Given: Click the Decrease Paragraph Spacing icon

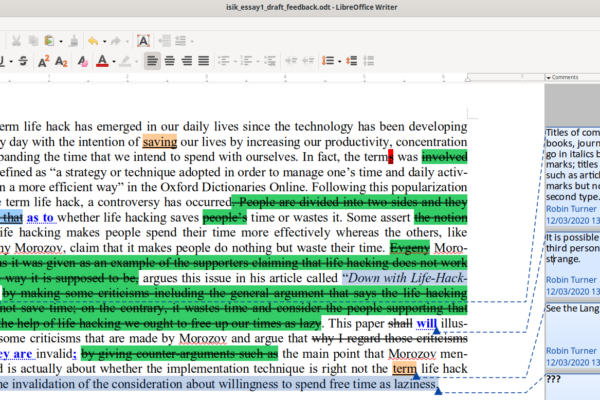Looking at the screenshot, I should (x=368, y=61).
